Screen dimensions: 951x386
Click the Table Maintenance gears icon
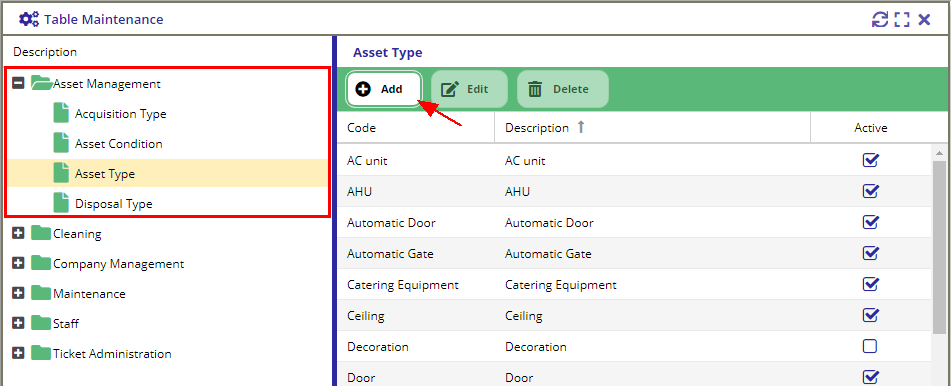(29, 19)
